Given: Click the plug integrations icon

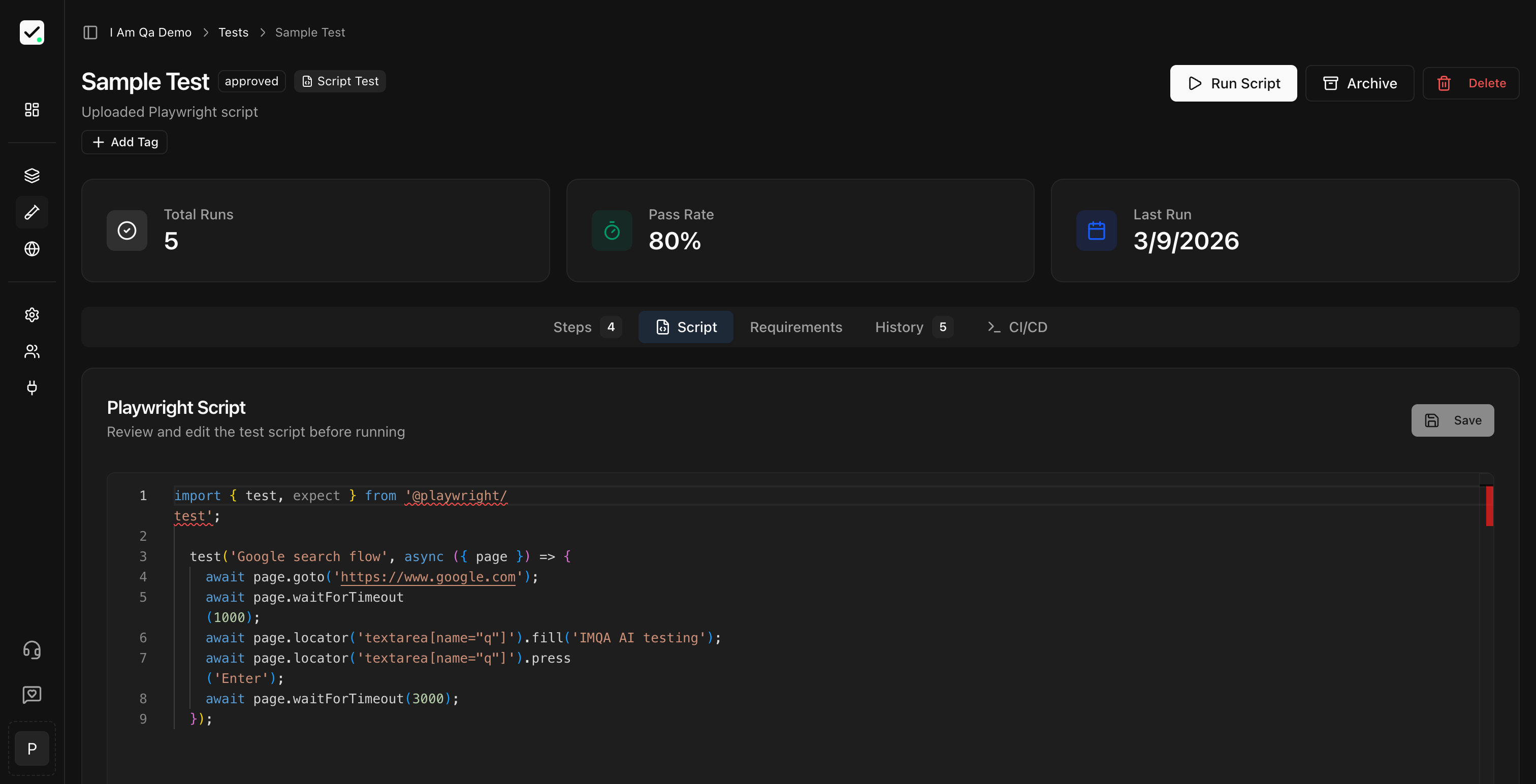Looking at the screenshot, I should (x=32, y=387).
